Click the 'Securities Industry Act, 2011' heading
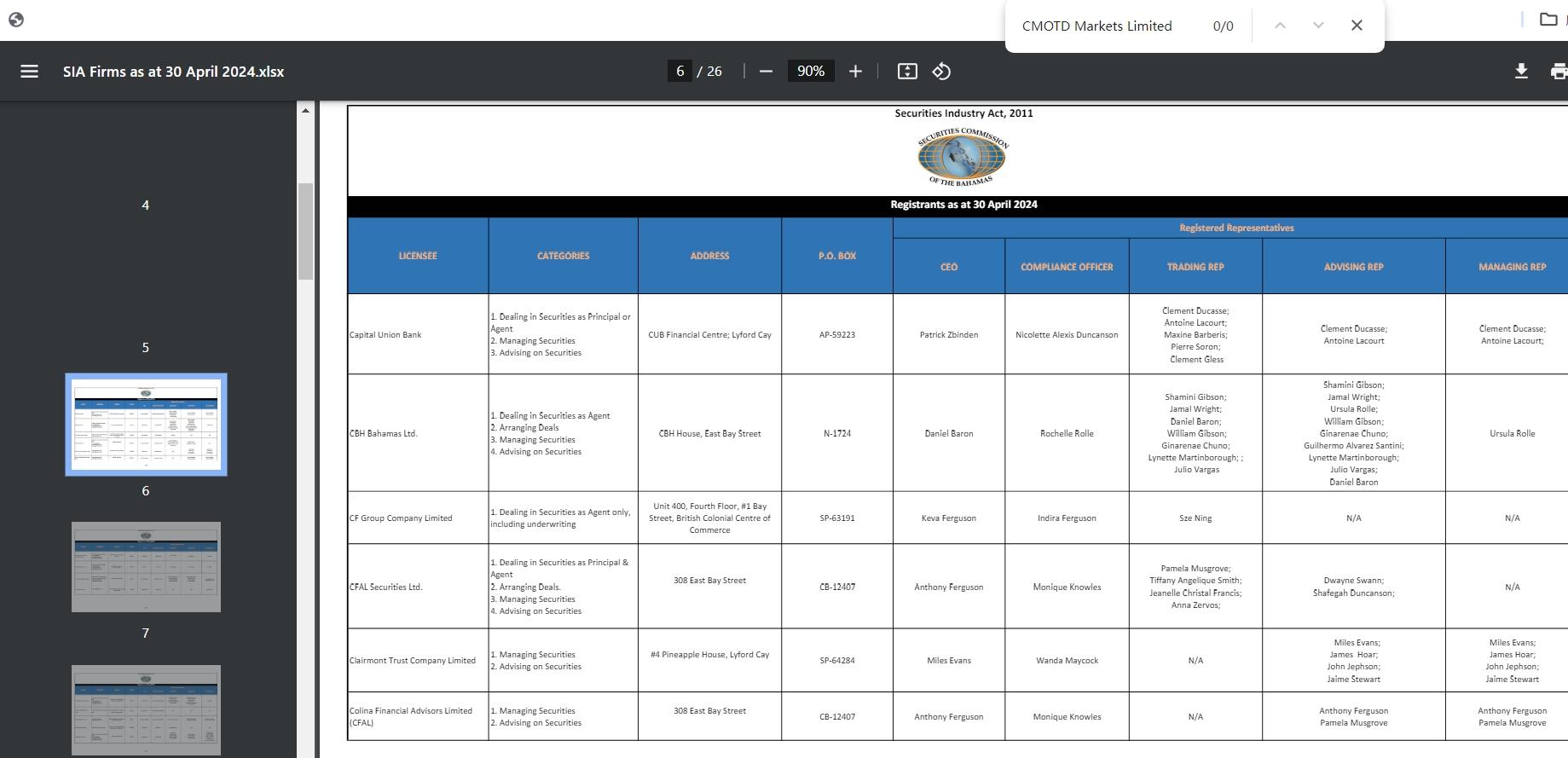The width and height of the screenshot is (1568, 758). tap(963, 113)
